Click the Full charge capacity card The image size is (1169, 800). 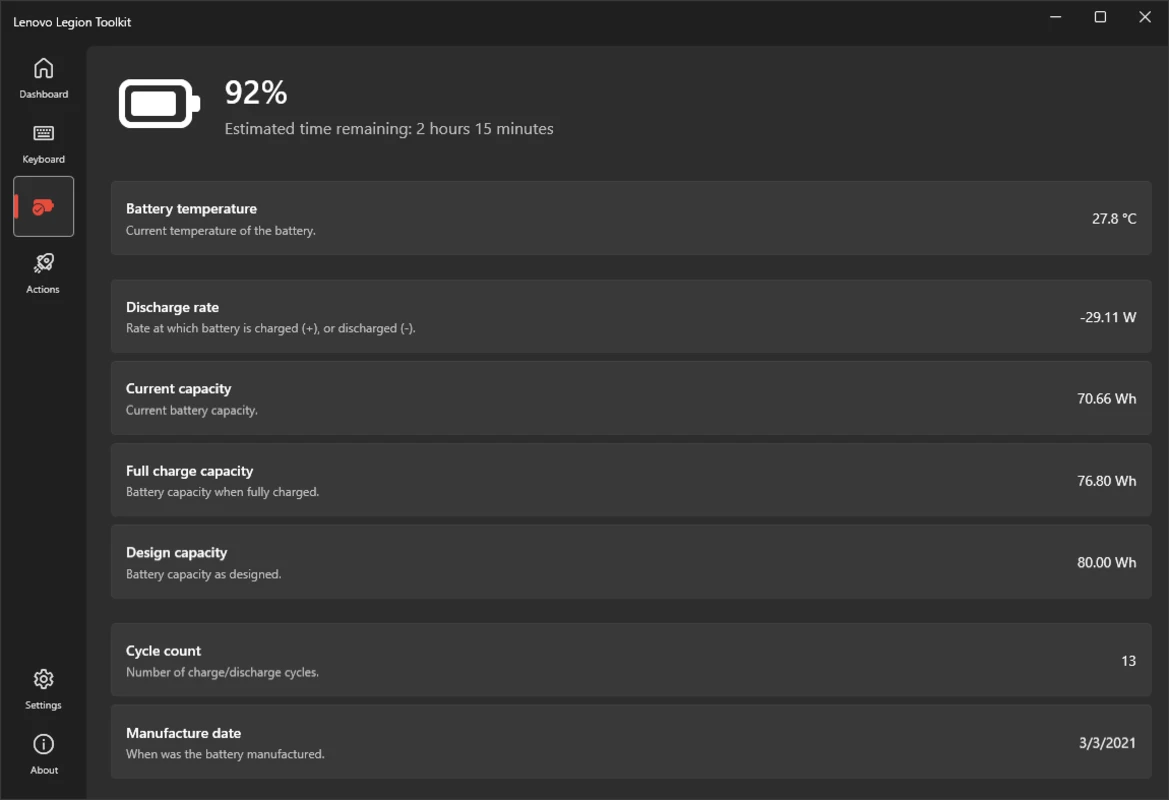[631, 480]
